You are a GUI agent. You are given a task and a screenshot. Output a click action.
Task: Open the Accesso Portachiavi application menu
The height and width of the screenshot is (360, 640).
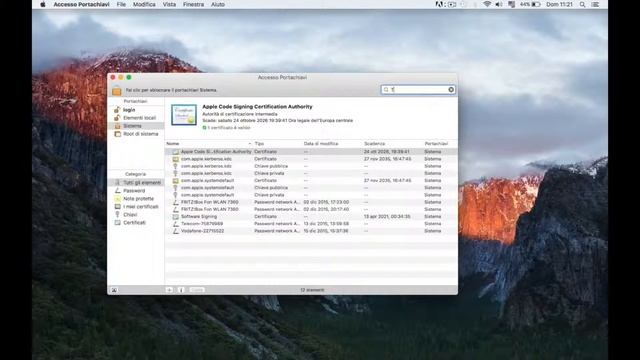click(x=82, y=4)
